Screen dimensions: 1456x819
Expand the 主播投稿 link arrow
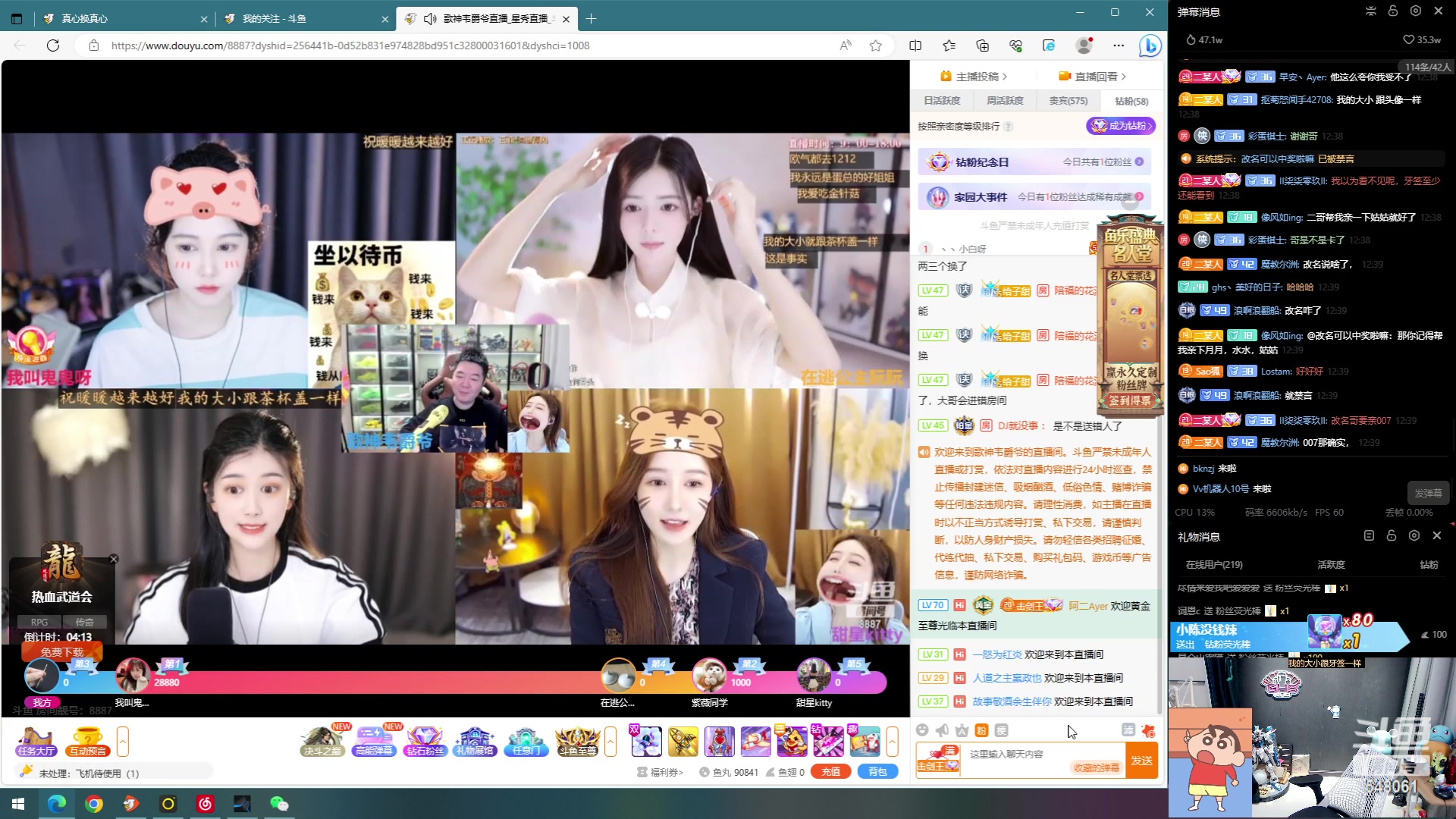1005,77
